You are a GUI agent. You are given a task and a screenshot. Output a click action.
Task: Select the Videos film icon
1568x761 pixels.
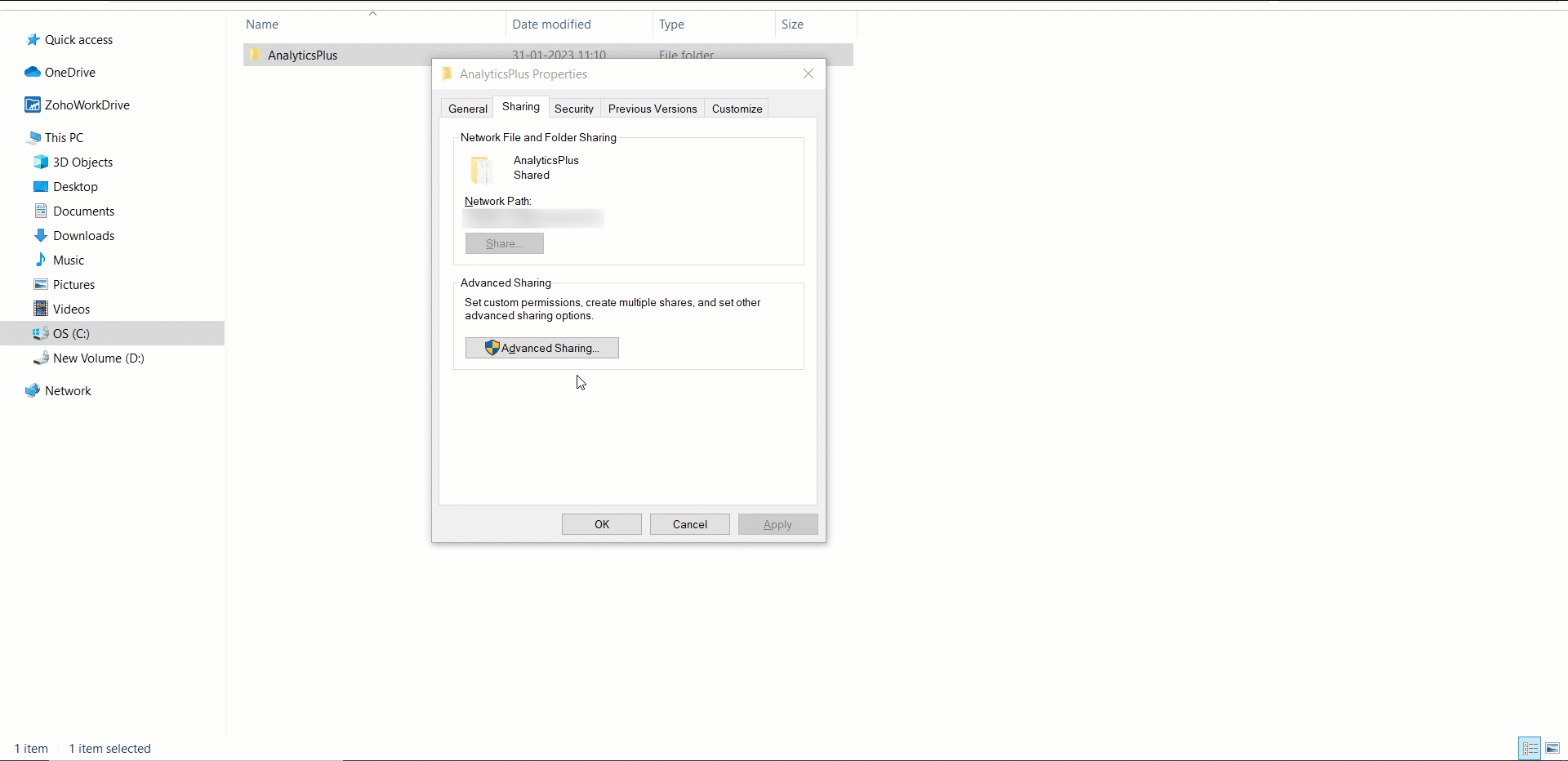click(x=41, y=309)
